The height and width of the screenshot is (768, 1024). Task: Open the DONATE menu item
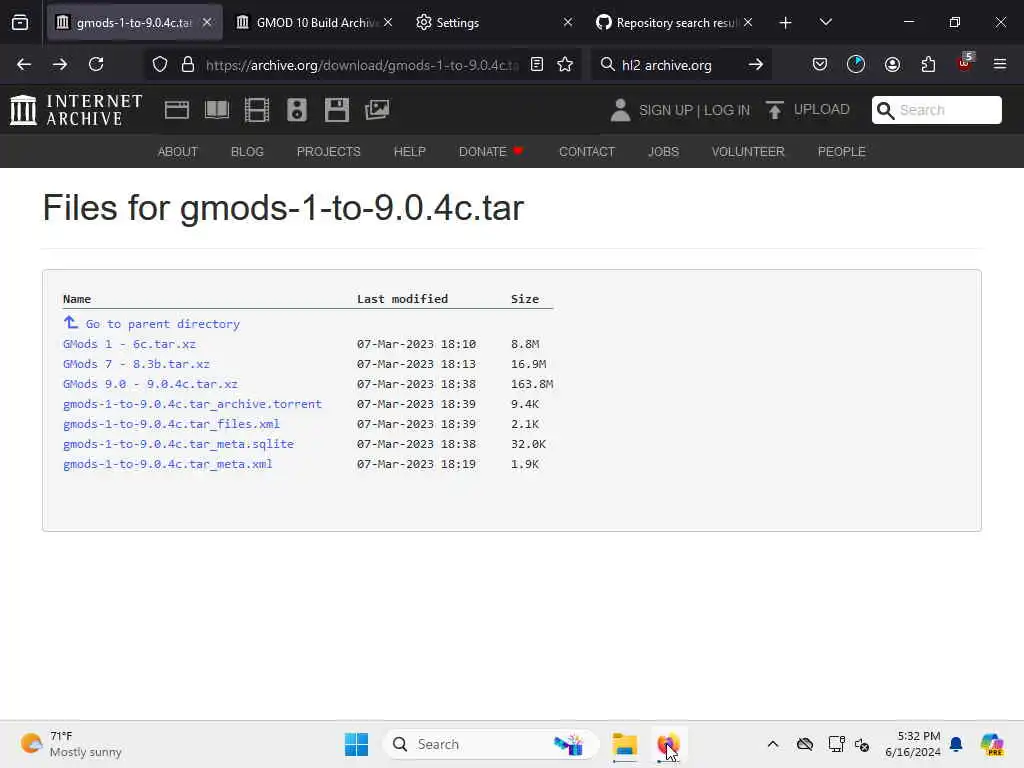(x=490, y=152)
